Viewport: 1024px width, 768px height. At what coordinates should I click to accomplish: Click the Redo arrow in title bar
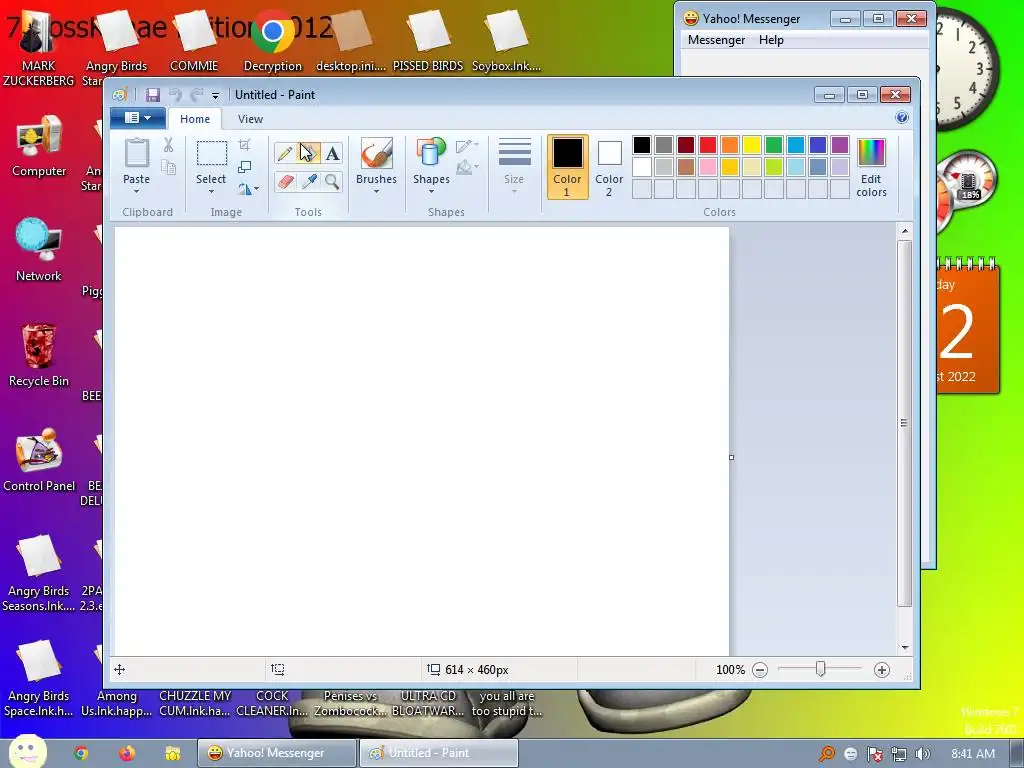coord(196,95)
